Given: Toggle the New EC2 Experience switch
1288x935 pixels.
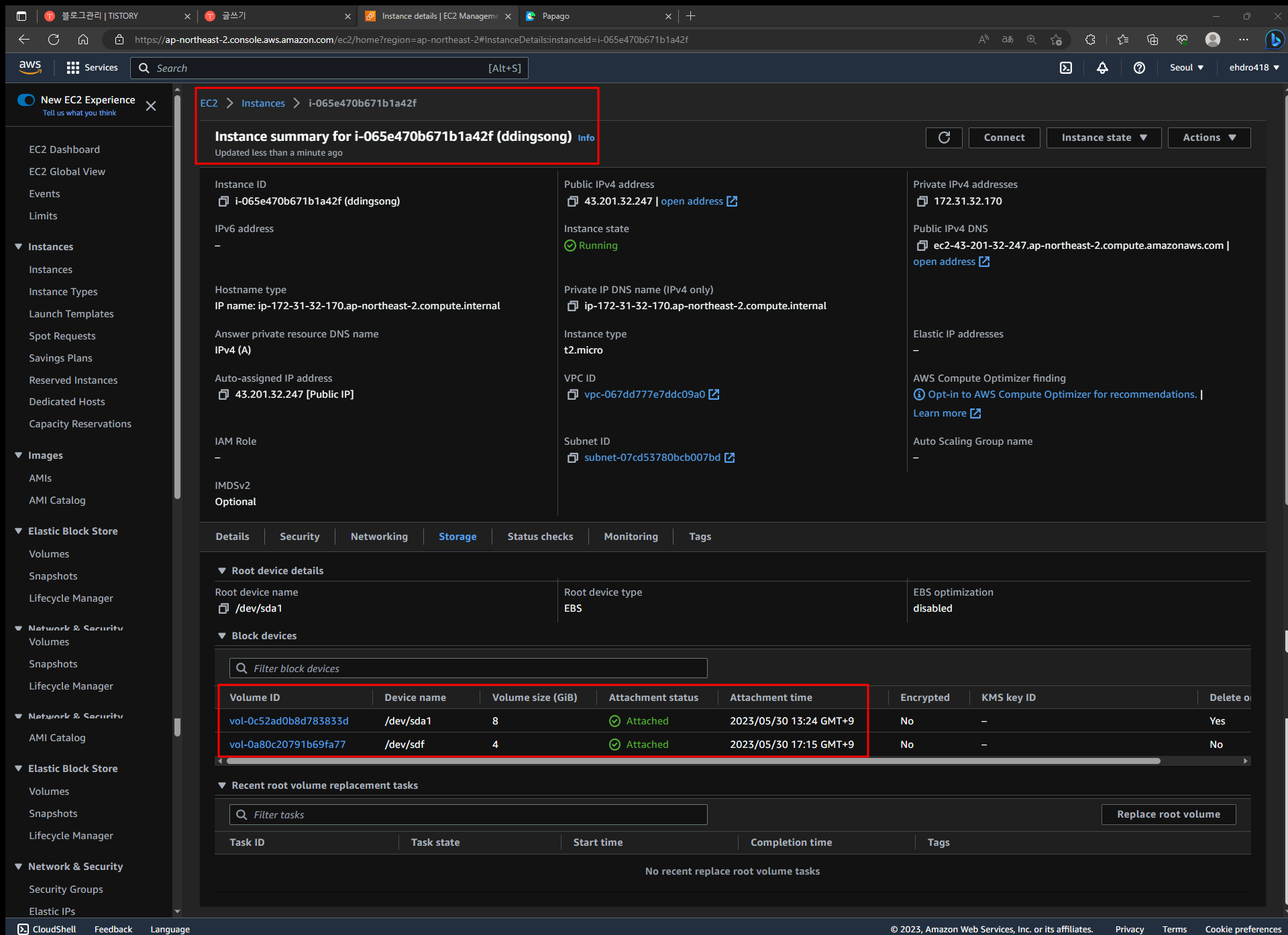Looking at the screenshot, I should click(x=27, y=100).
